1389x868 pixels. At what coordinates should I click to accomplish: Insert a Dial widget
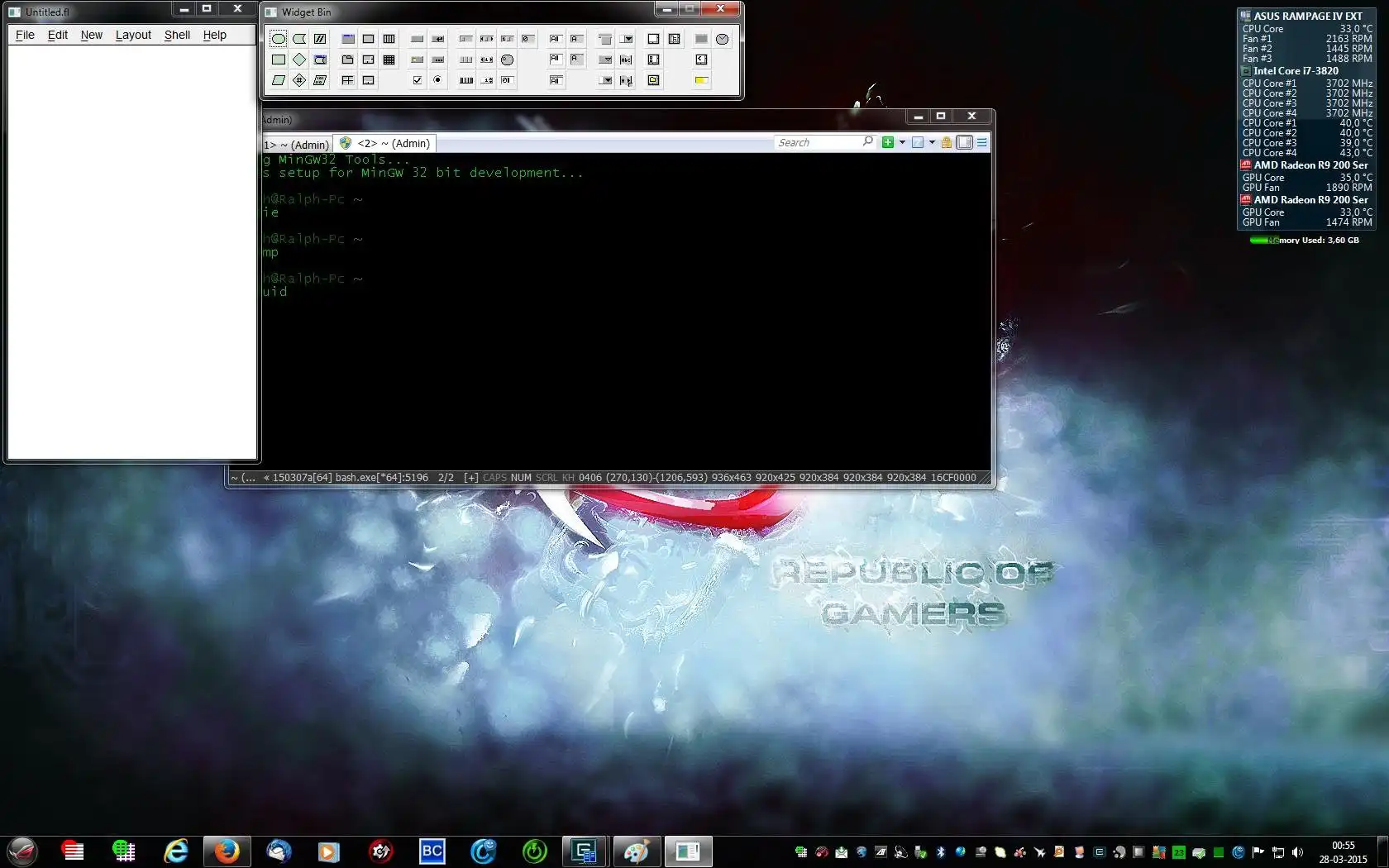[508, 60]
